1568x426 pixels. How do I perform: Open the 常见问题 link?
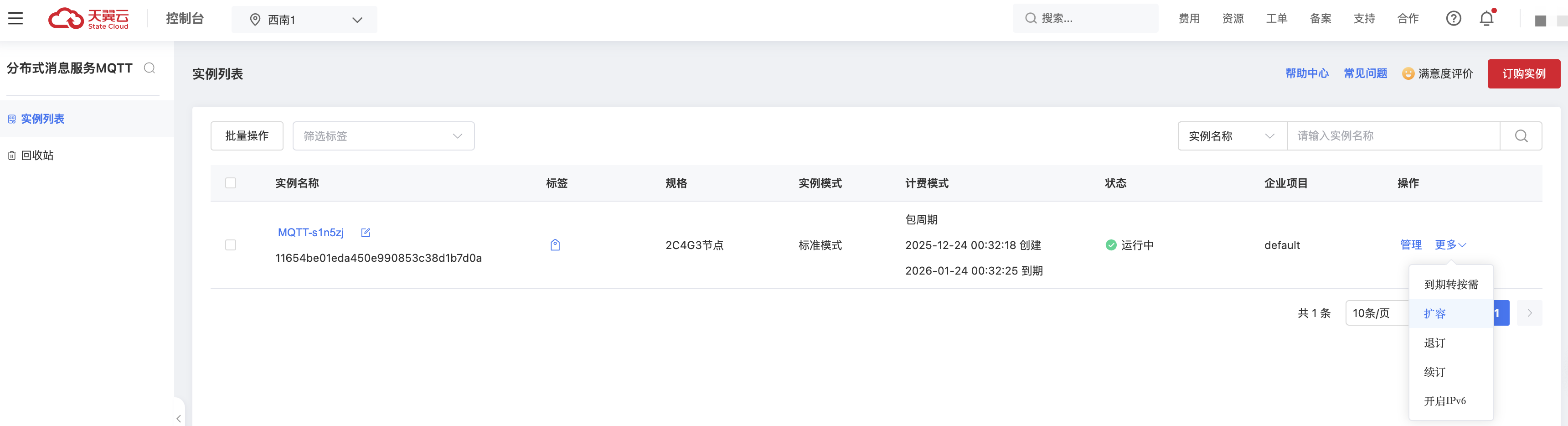pyautogui.click(x=1365, y=74)
